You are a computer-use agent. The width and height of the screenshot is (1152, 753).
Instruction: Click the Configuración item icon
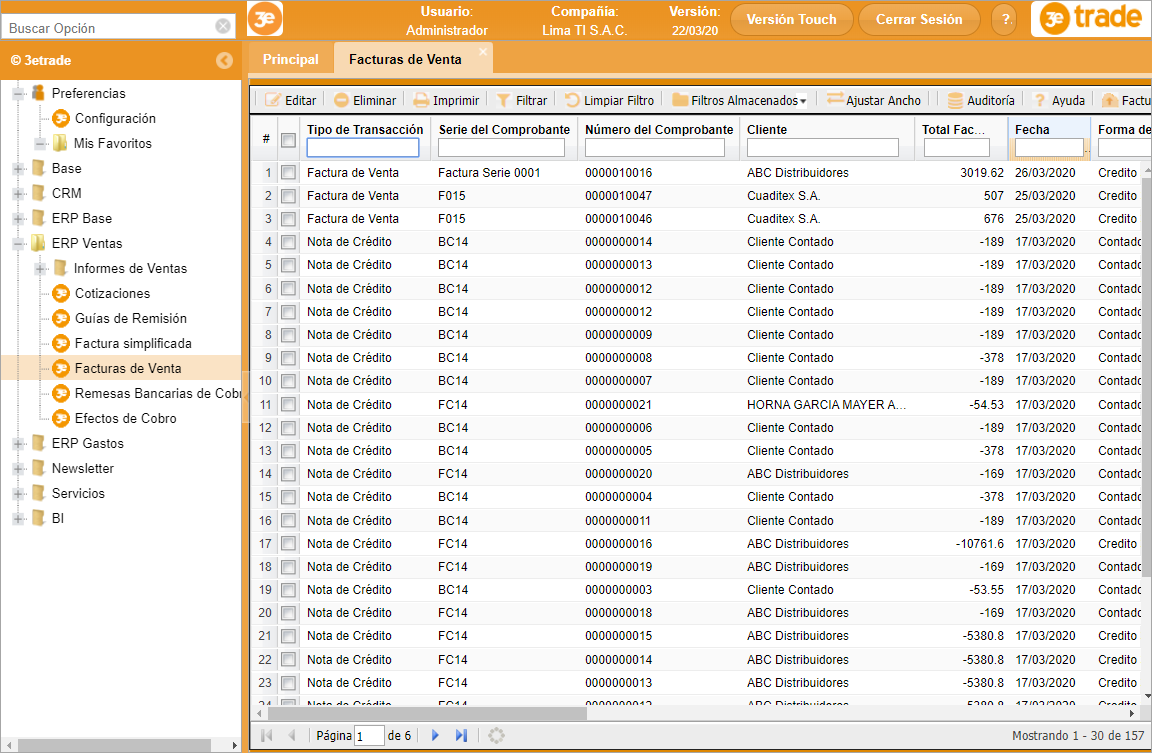tap(61, 118)
